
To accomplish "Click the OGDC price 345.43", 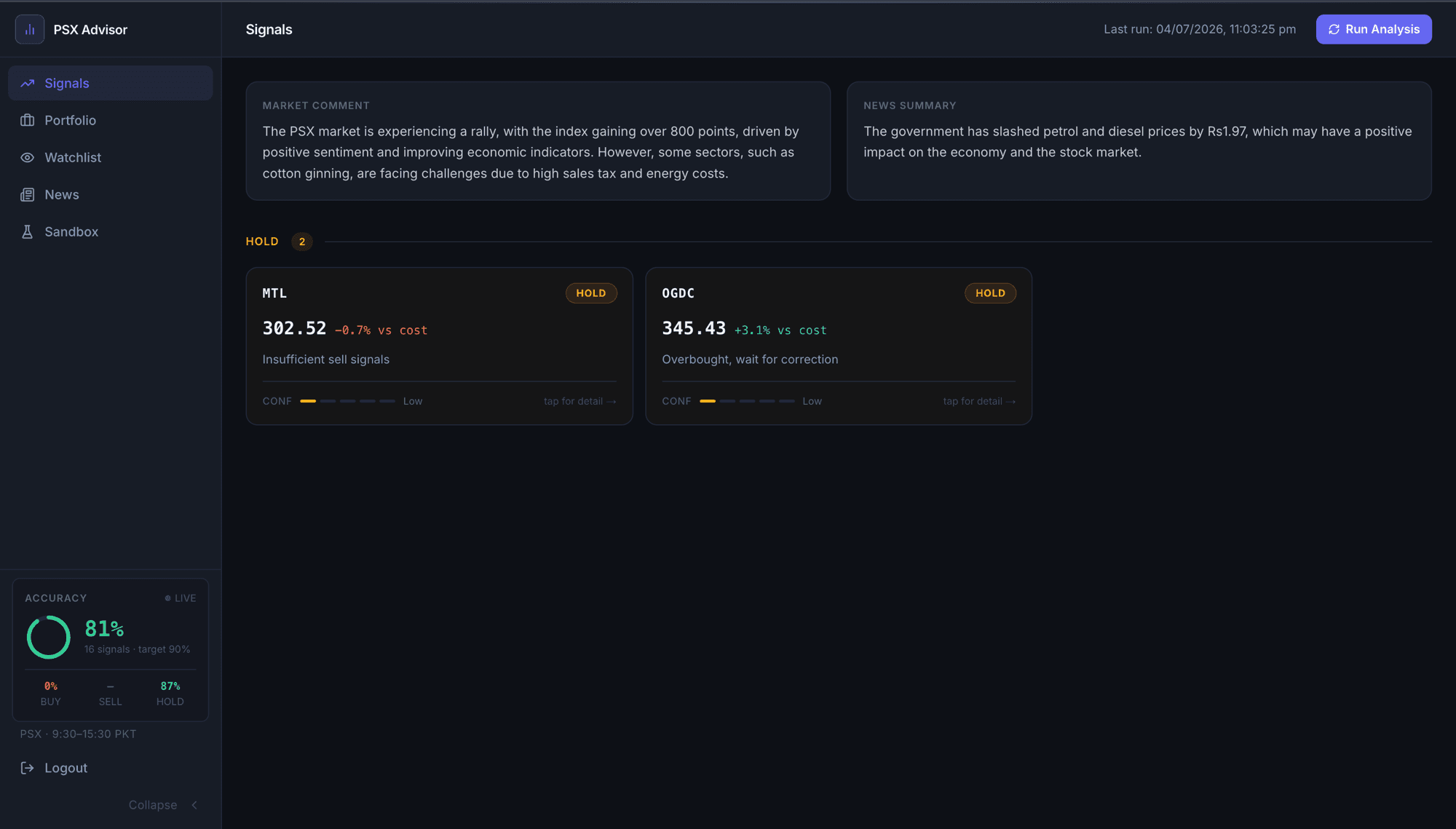I will (694, 328).
